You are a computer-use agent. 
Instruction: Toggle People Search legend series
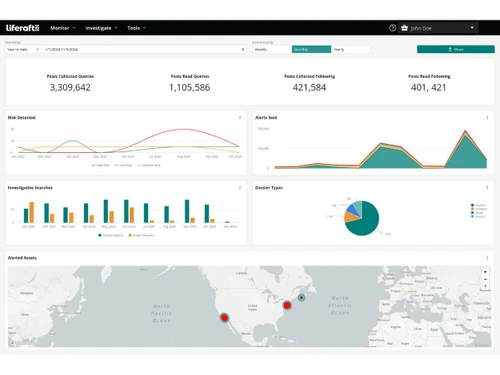[111, 235]
